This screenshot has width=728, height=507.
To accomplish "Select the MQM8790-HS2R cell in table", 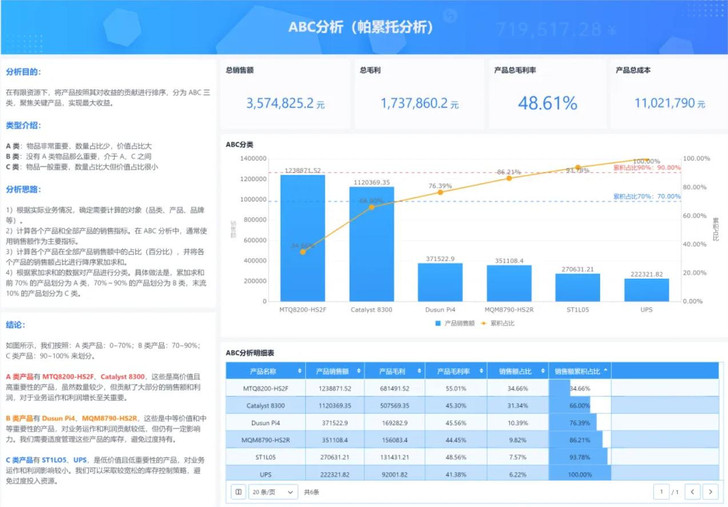I will 266,440.
